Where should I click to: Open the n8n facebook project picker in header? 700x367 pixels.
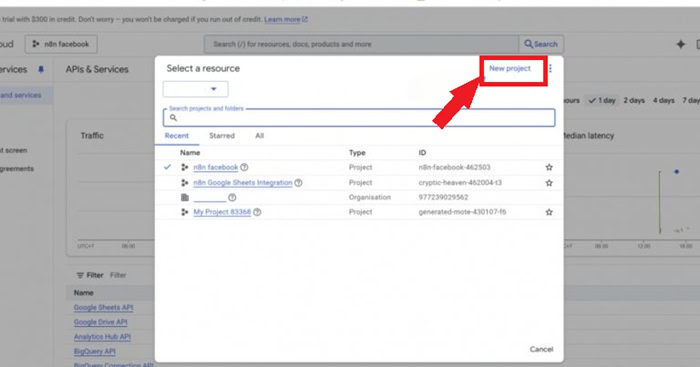[61, 44]
